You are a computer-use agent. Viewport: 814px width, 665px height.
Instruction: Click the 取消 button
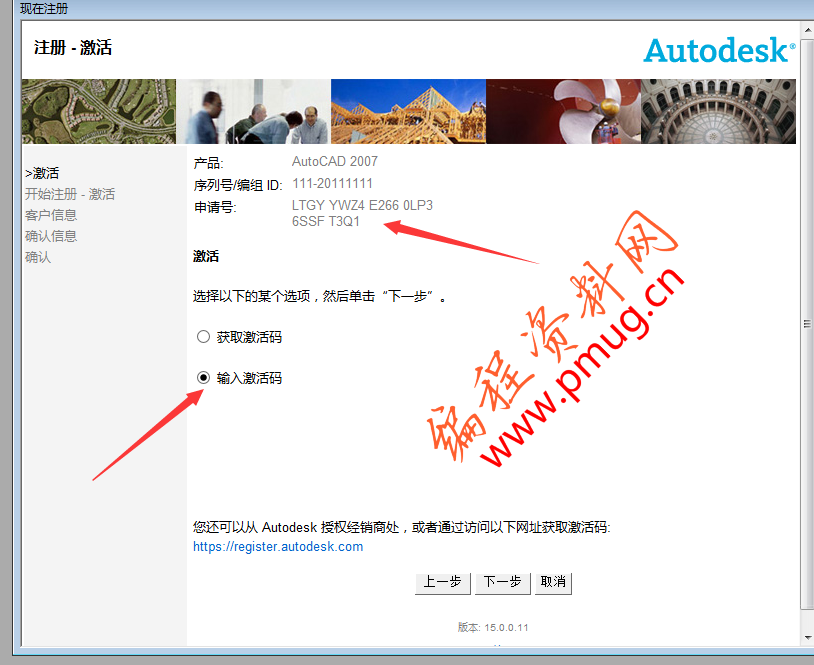[x=553, y=582]
